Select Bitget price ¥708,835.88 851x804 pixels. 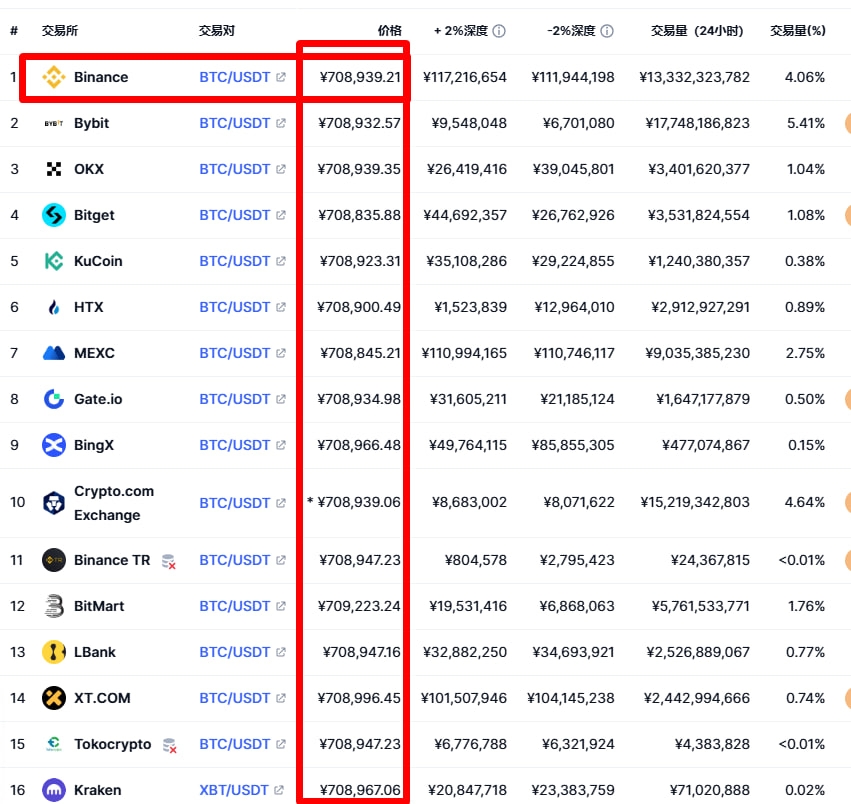(x=359, y=216)
